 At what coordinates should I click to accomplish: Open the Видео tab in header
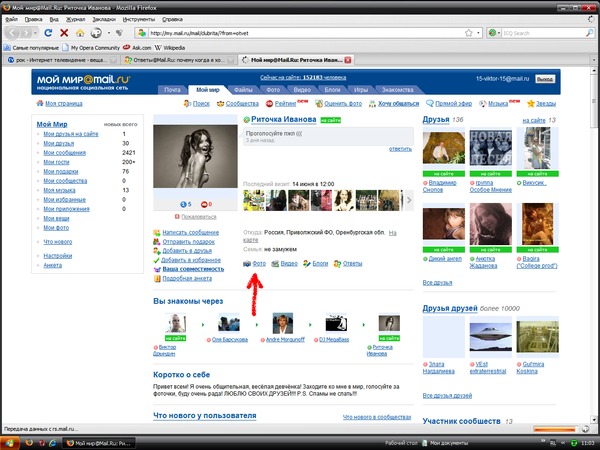click(x=302, y=90)
